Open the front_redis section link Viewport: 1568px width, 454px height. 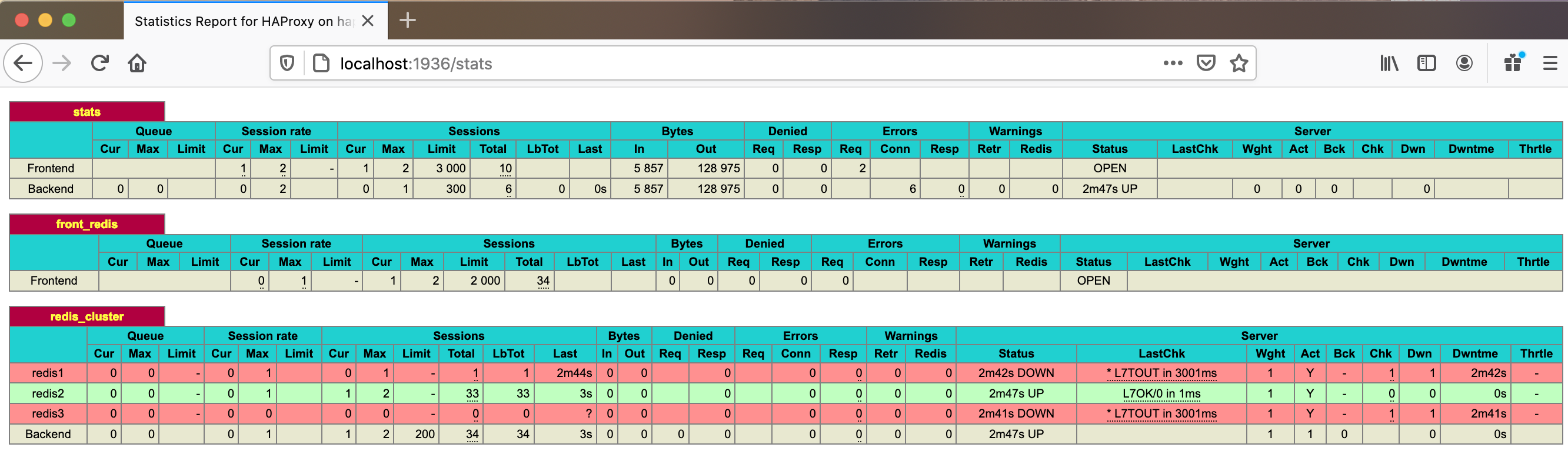tap(86, 224)
